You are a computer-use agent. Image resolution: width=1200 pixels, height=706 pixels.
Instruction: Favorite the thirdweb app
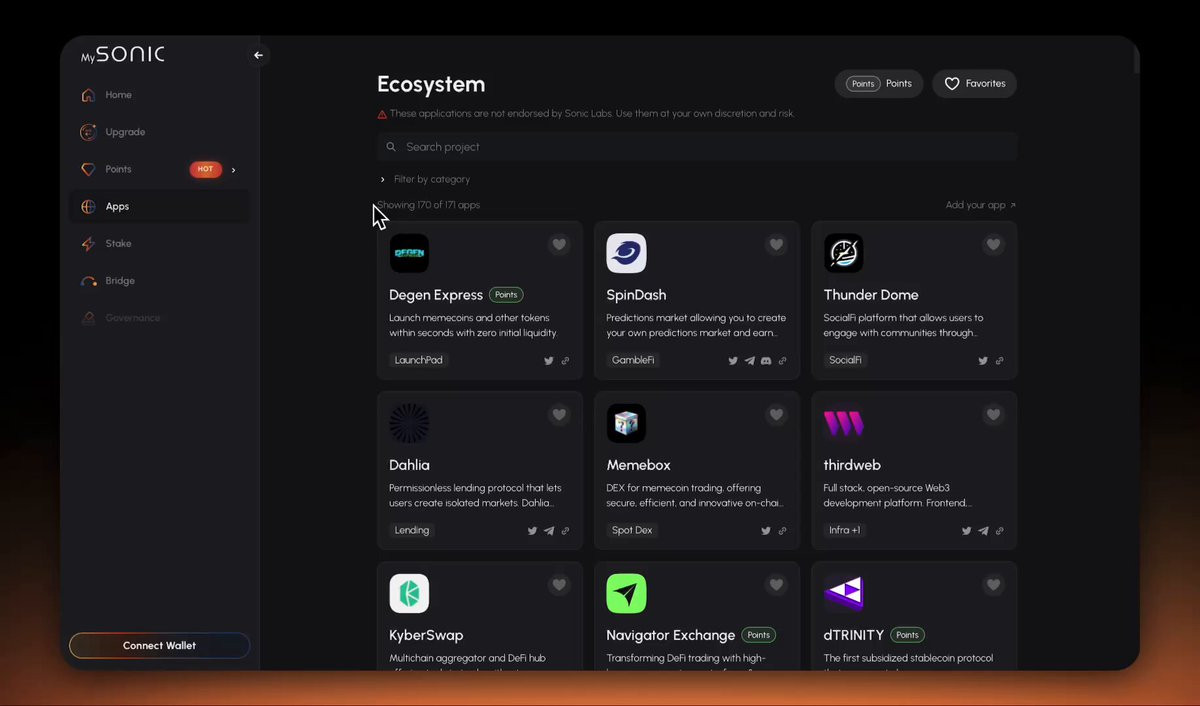(x=993, y=414)
